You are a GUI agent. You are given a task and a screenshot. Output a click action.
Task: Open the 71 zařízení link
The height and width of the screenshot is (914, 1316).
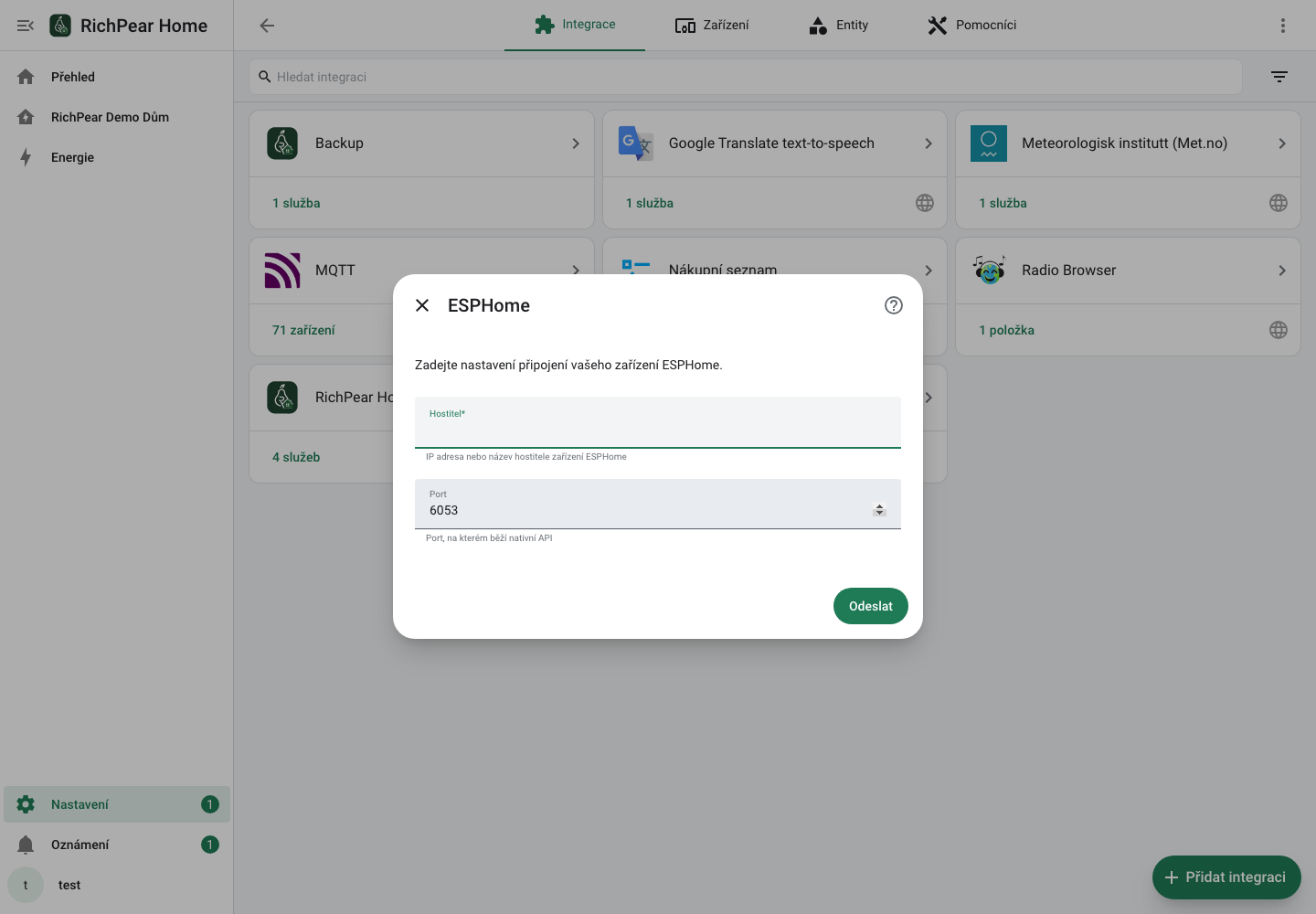(303, 330)
